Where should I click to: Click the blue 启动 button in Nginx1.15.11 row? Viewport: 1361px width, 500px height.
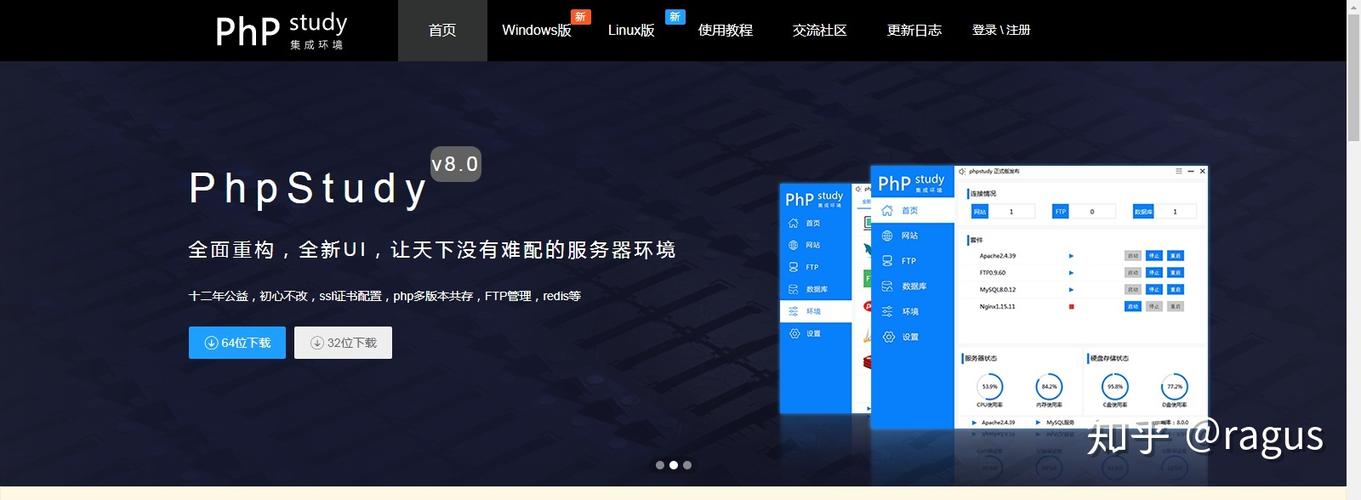1133,306
